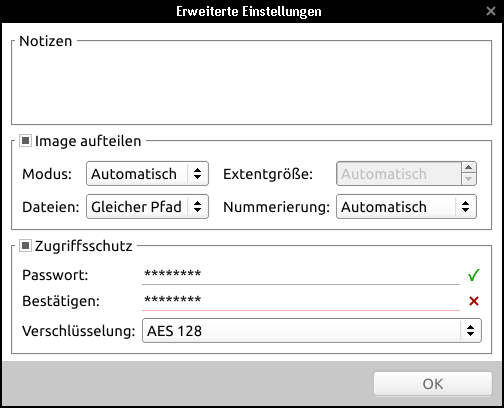Click the Erweiterte Einstellungen title bar text
This screenshot has width=504, height=408.
pyautogui.click(x=249, y=11)
